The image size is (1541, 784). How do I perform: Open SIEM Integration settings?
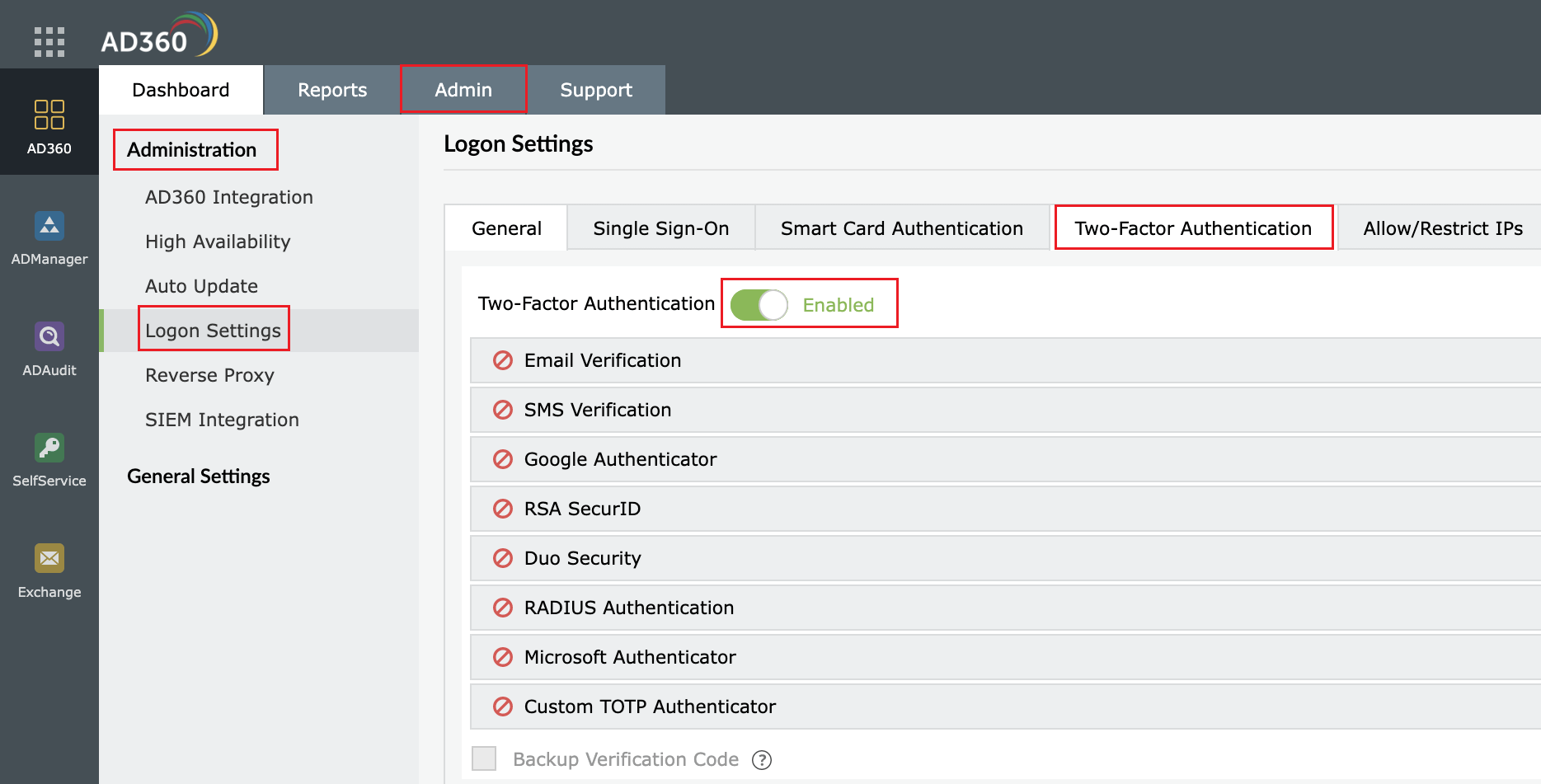221,419
